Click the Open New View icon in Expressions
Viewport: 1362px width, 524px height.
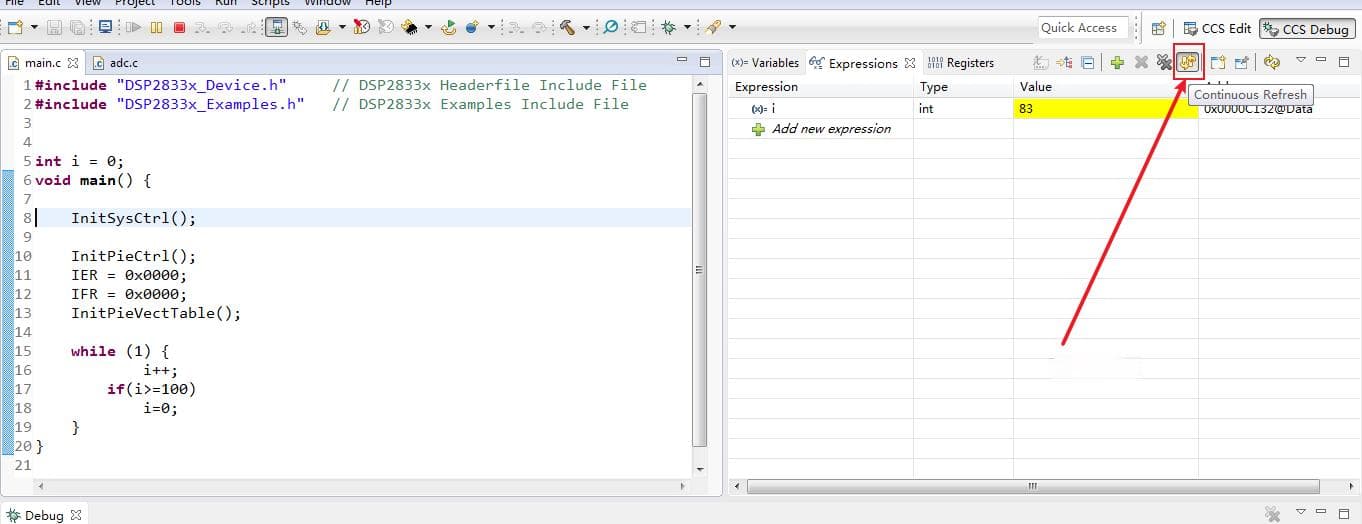tap(1218, 62)
